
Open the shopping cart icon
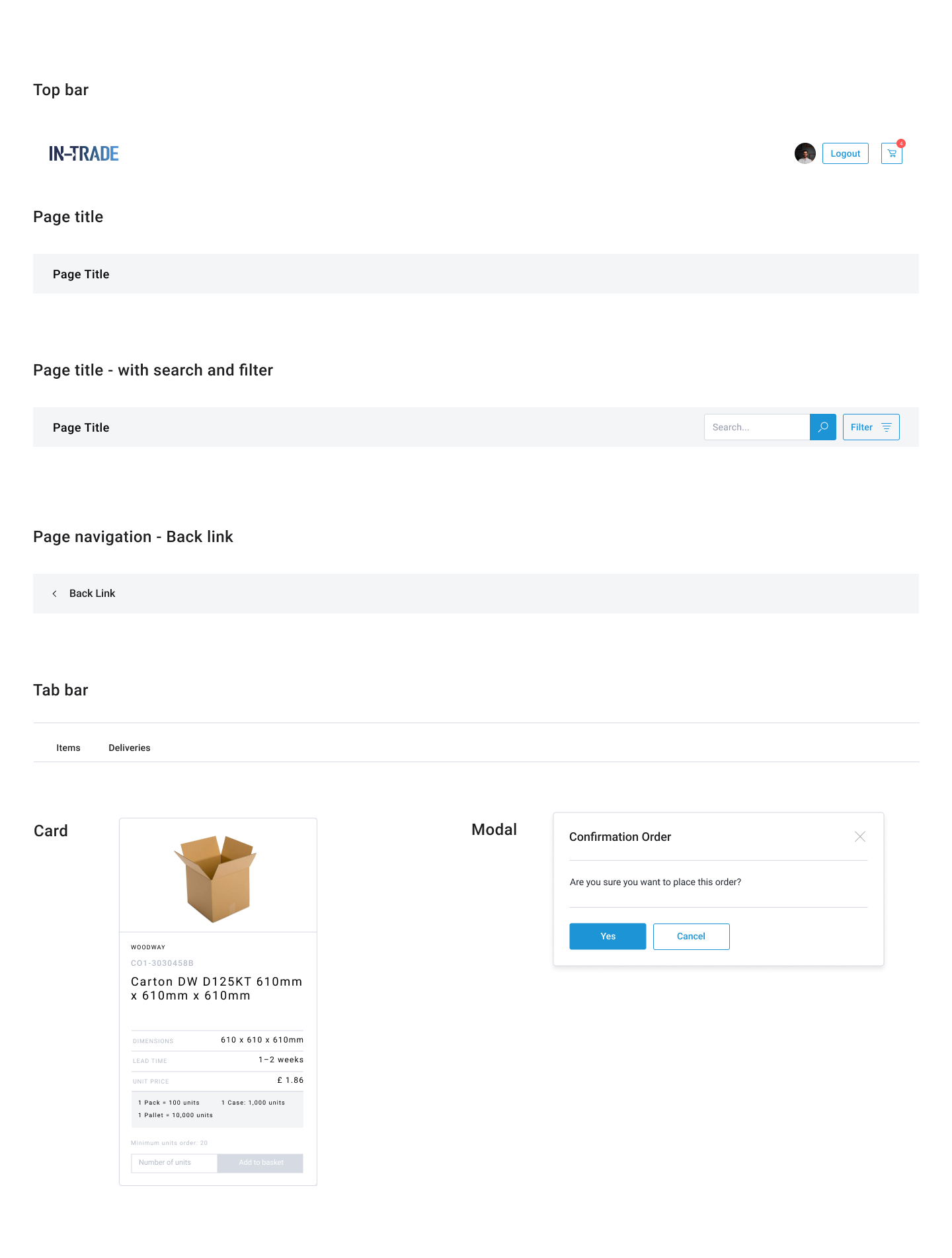(891, 153)
